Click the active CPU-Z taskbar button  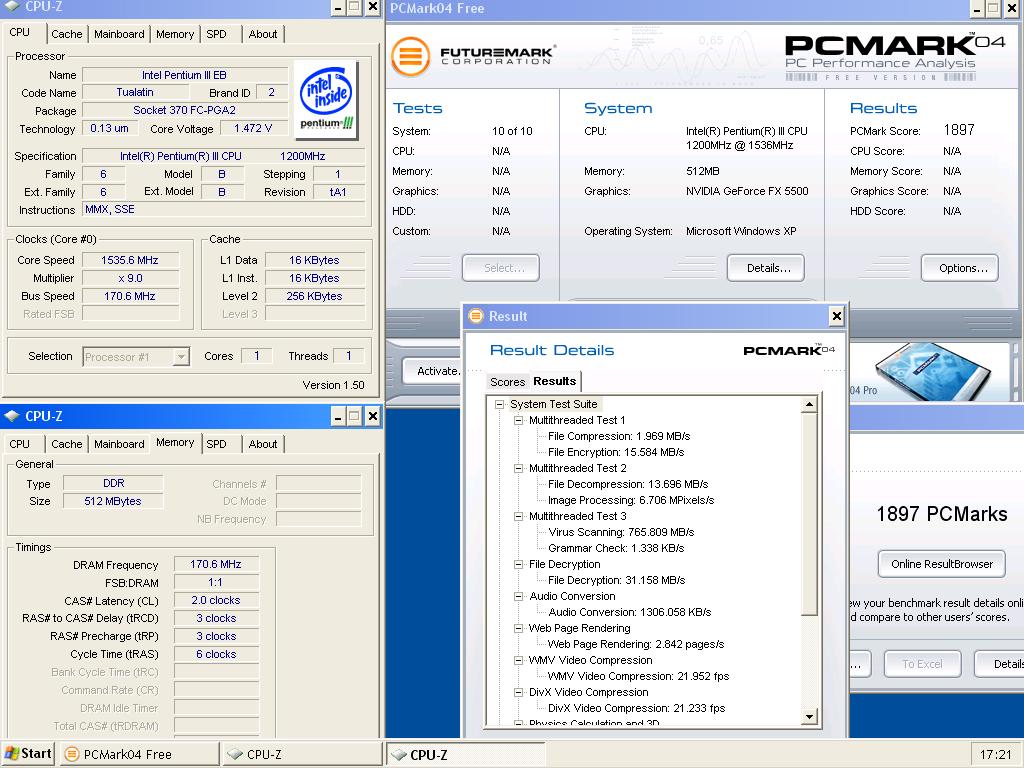pyautogui.click(x=465, y=754)
